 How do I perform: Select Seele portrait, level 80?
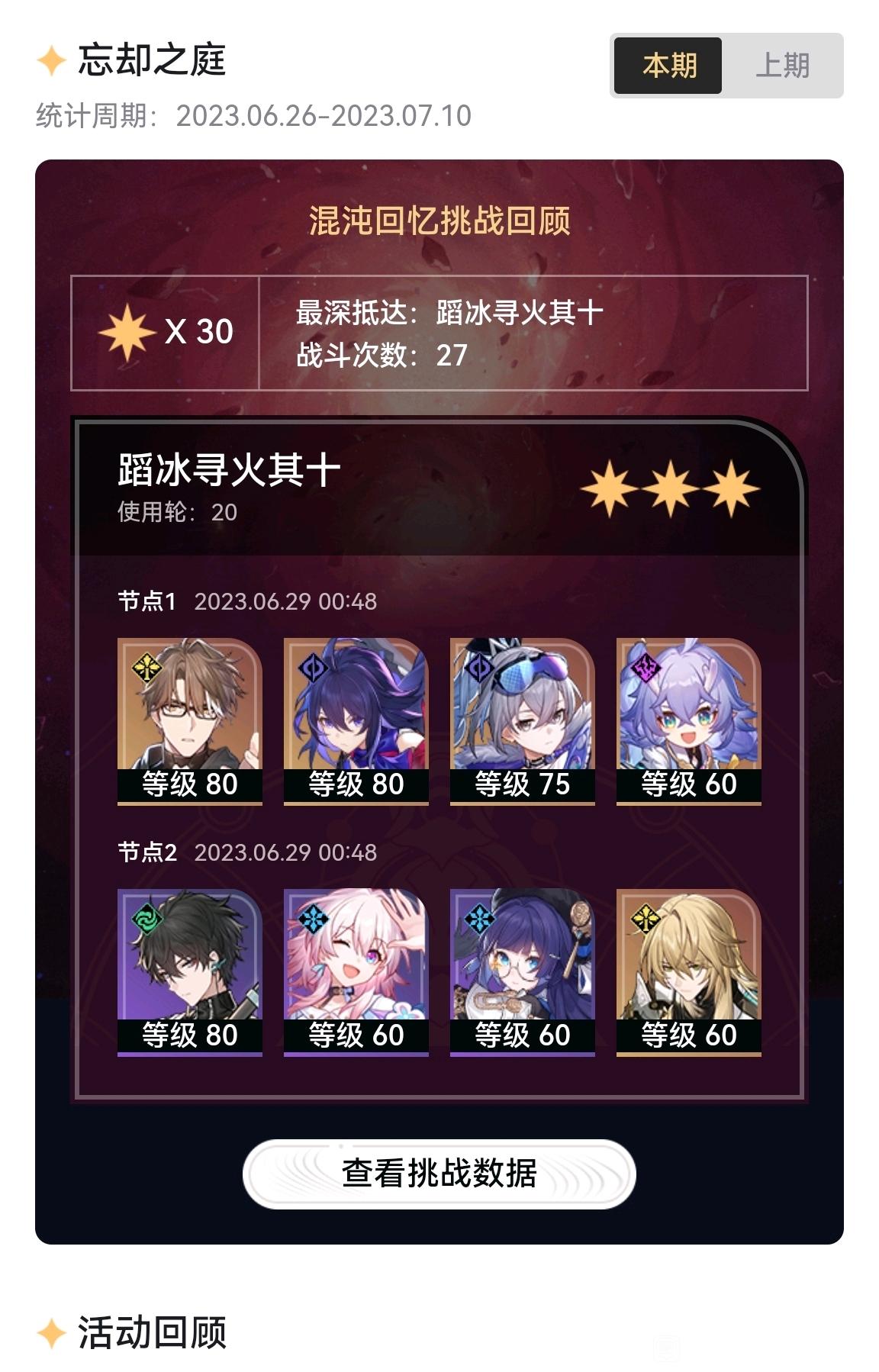pyautogui.click(x=356, y=721)
